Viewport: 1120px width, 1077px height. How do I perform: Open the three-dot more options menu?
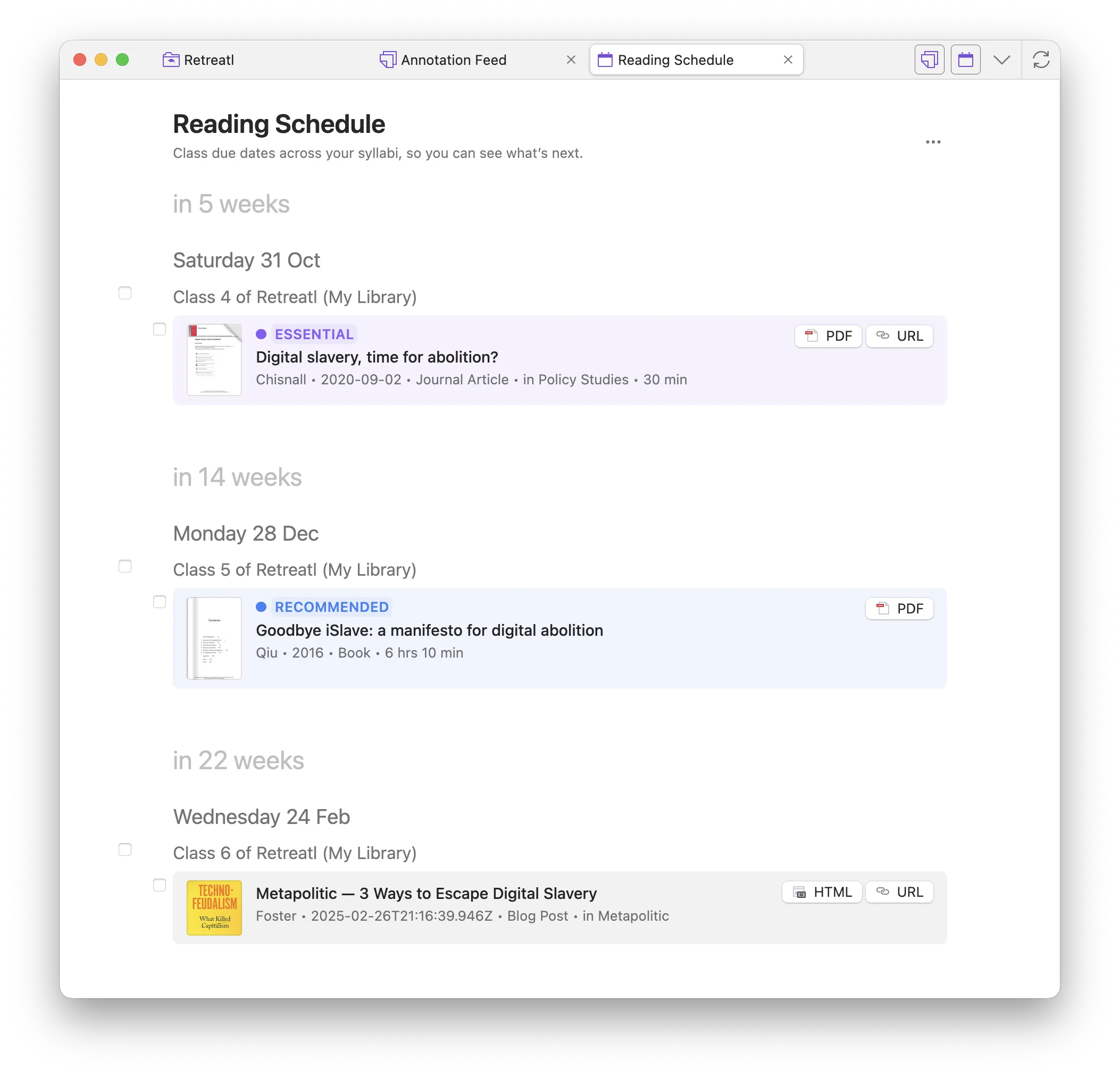[933, 141]
